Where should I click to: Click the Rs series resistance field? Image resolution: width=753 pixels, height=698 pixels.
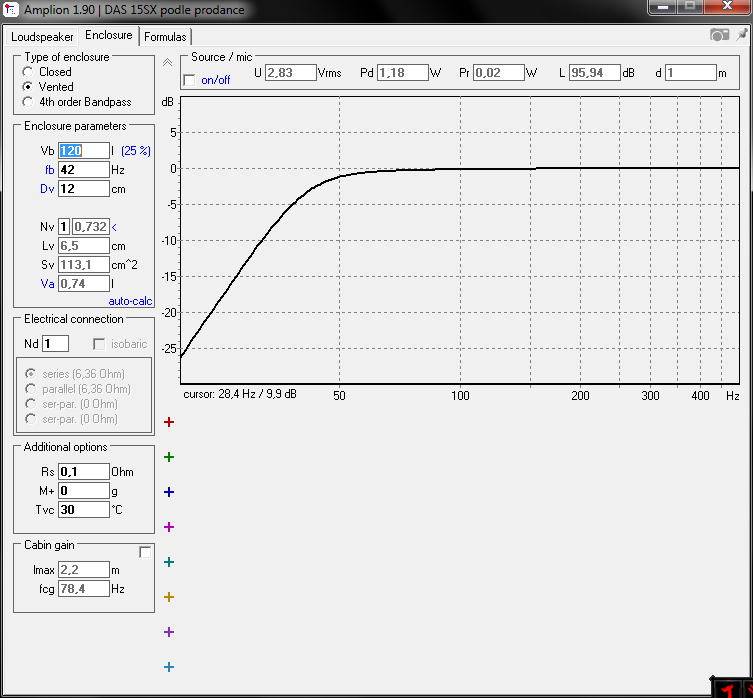click(x=84, y=472)
